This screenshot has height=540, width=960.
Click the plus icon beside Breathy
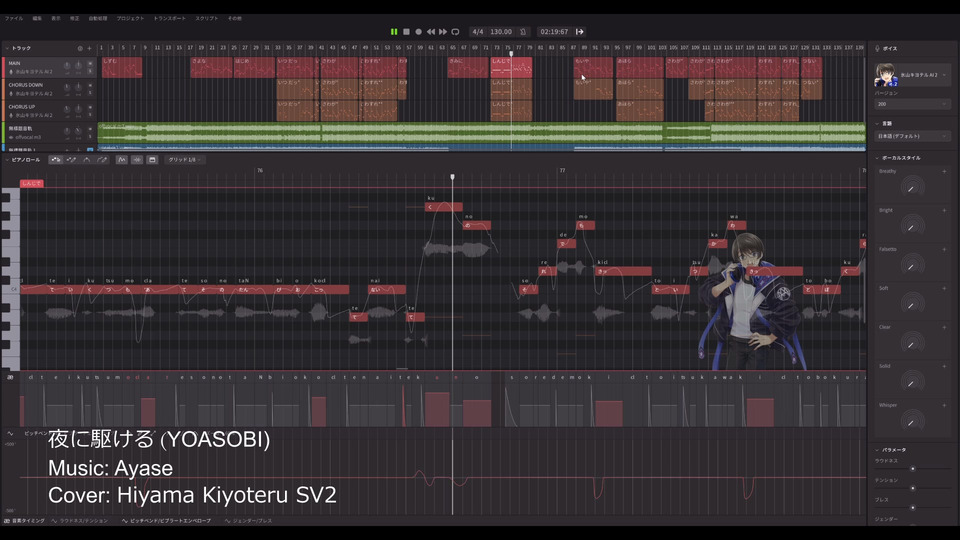944,171
